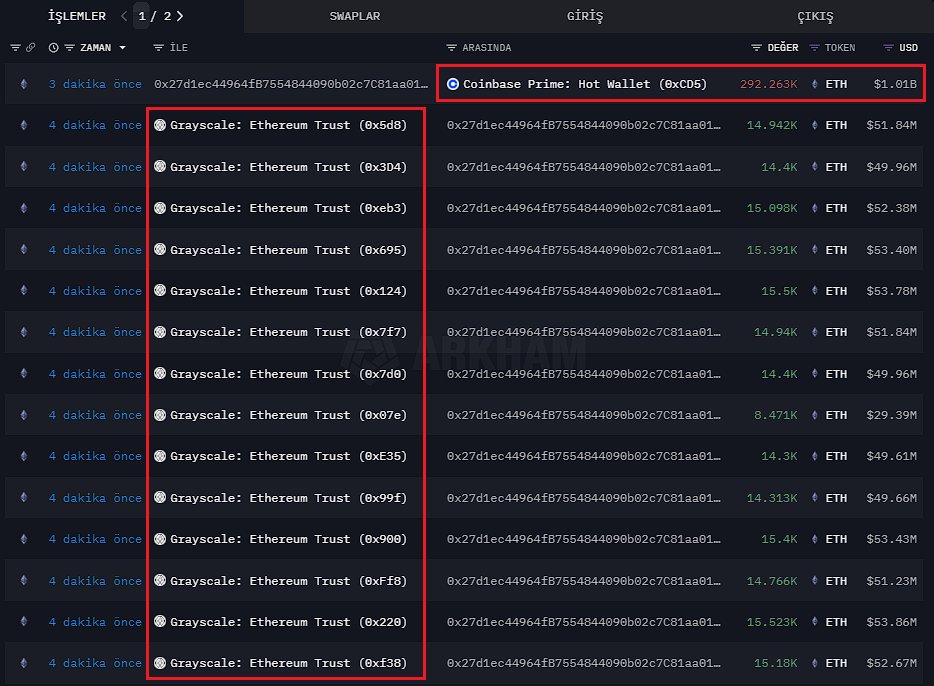Select the Çıkış tab
The height and width of the screenshot is (686, 934).
point(815,16)
